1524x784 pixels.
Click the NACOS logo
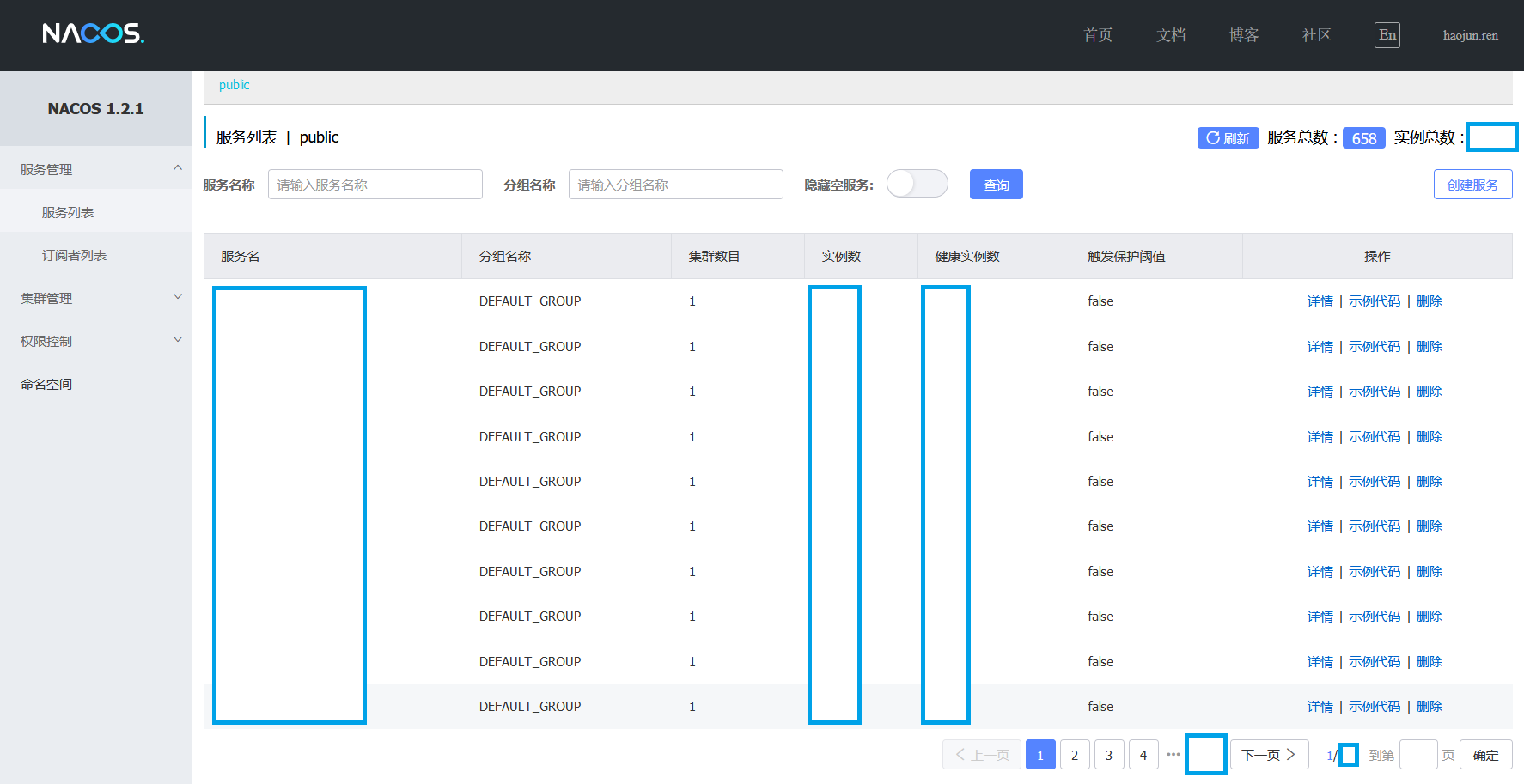(93, 33)
